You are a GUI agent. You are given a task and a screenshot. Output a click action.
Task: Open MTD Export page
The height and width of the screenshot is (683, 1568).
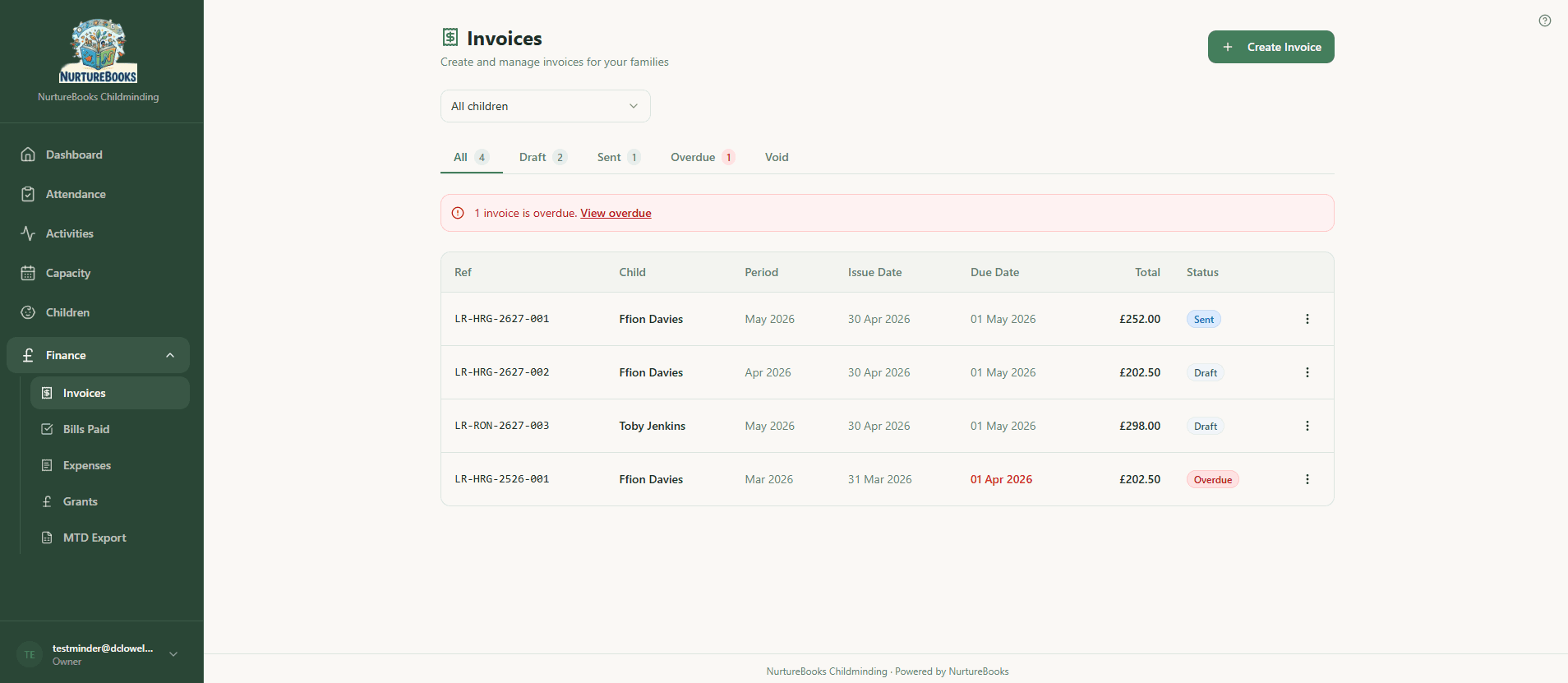click(110, 538)
